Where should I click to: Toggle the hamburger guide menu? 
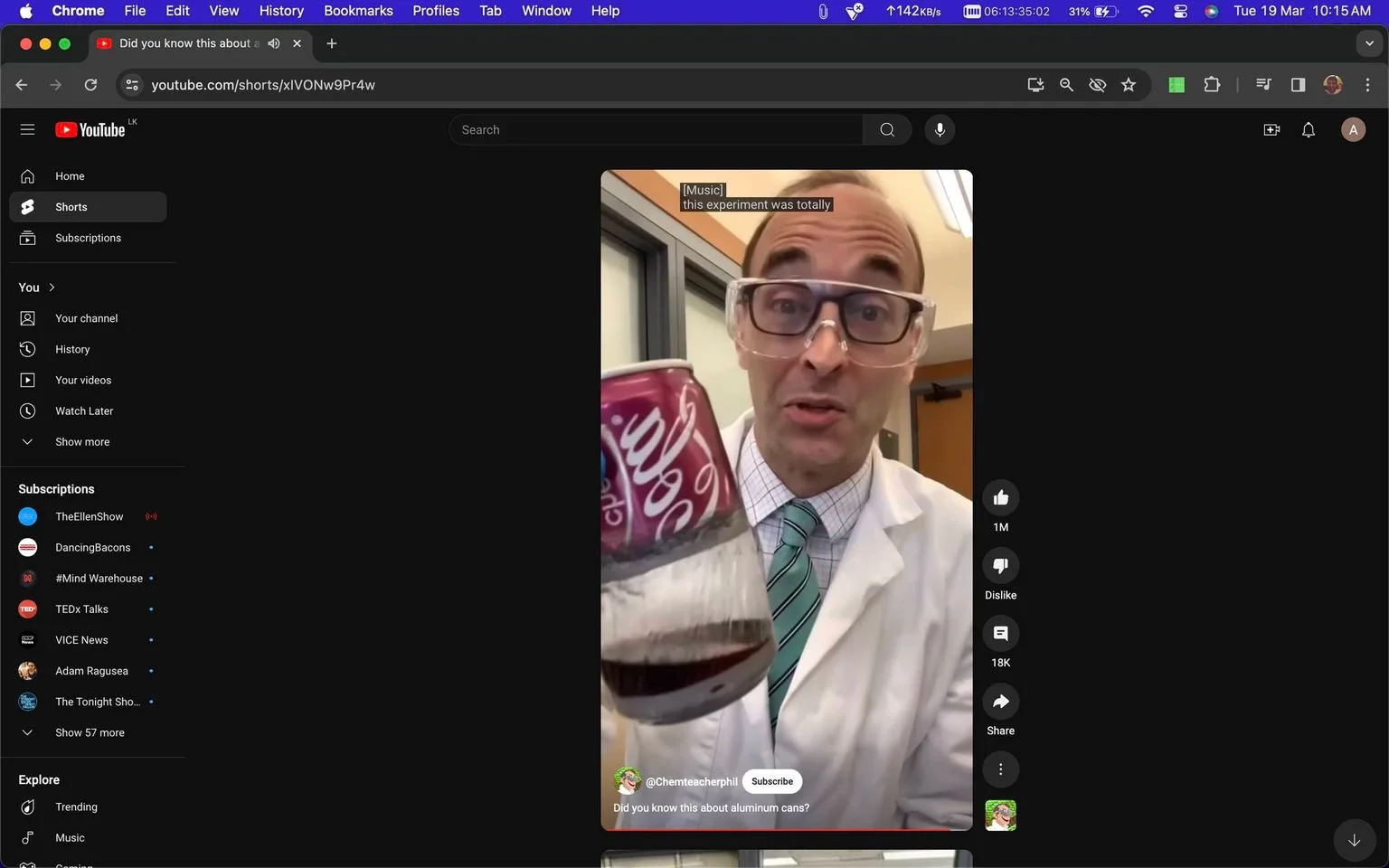[x=27, y=129]
